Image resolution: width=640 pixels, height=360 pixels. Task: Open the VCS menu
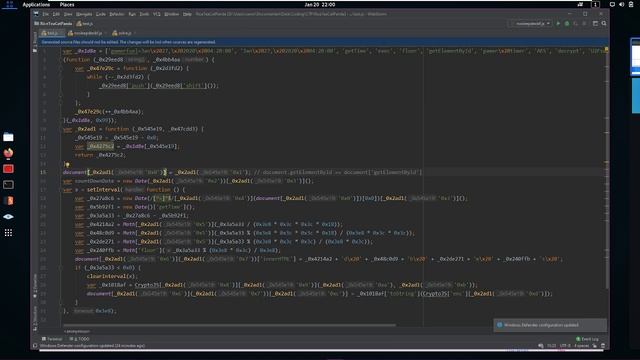tap(156, 14)
